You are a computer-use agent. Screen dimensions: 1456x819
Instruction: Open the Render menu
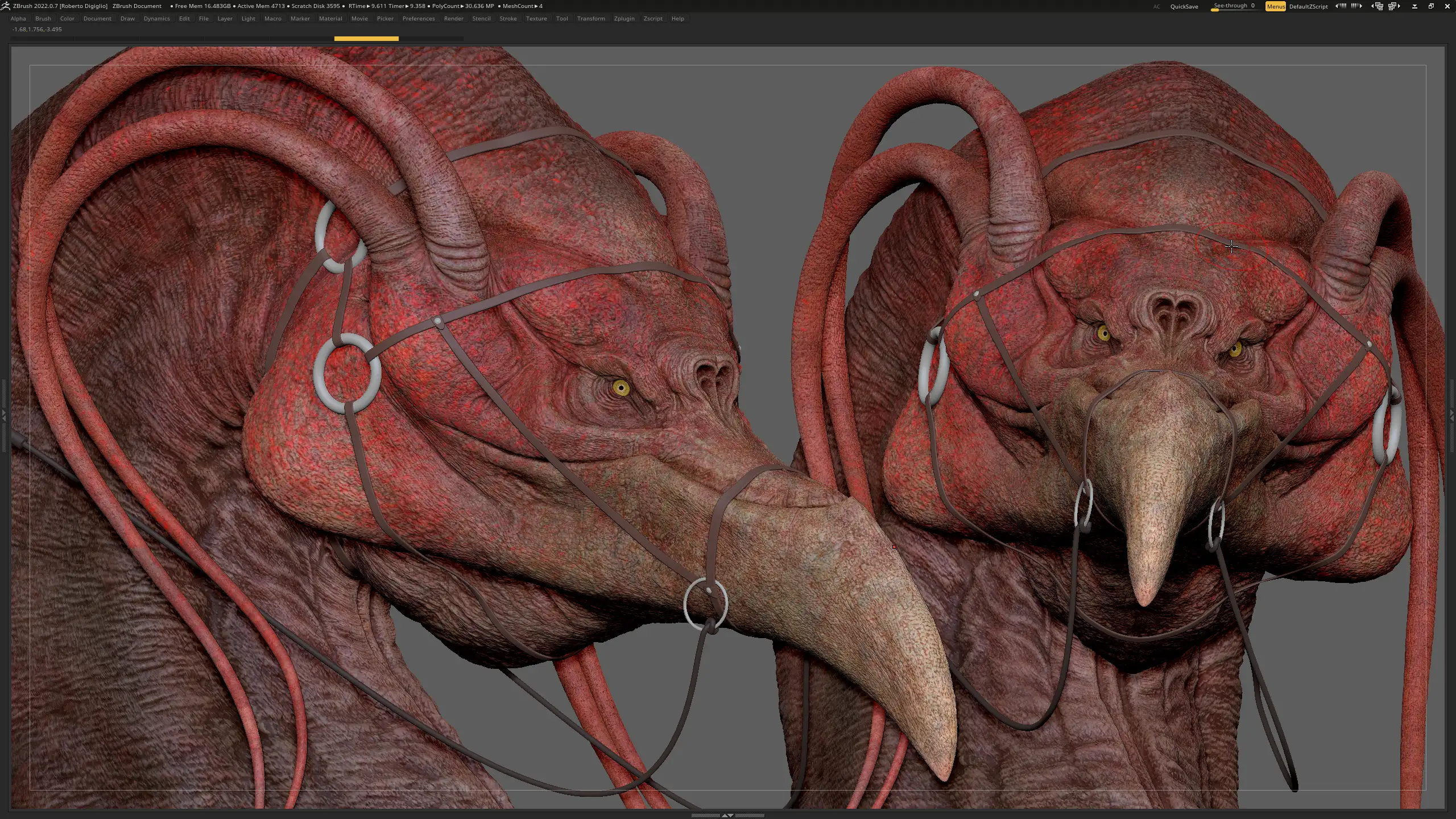point(453,19)
